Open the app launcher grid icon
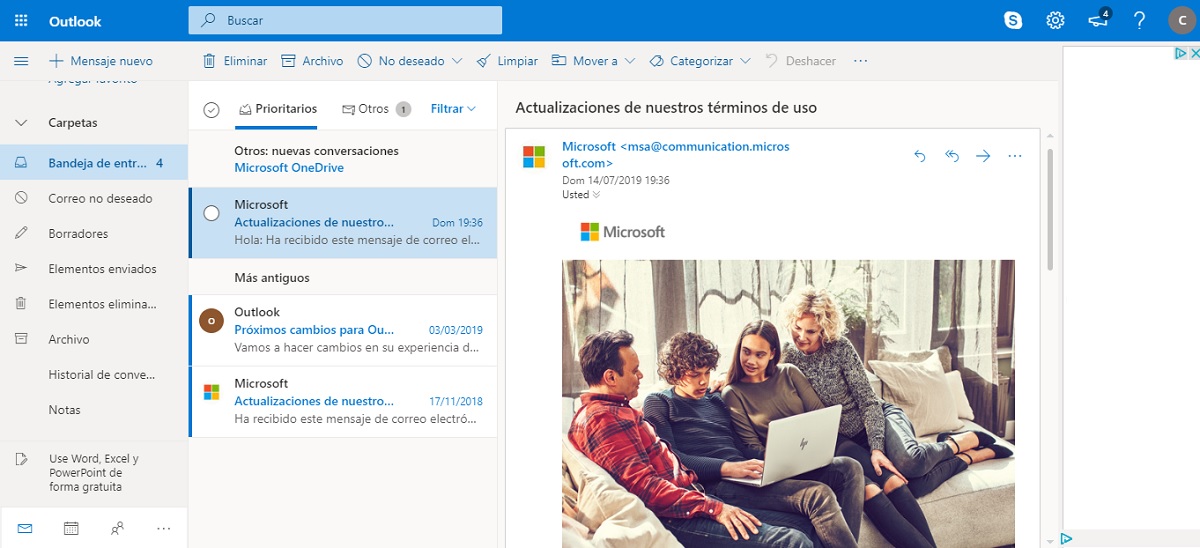 21,20
